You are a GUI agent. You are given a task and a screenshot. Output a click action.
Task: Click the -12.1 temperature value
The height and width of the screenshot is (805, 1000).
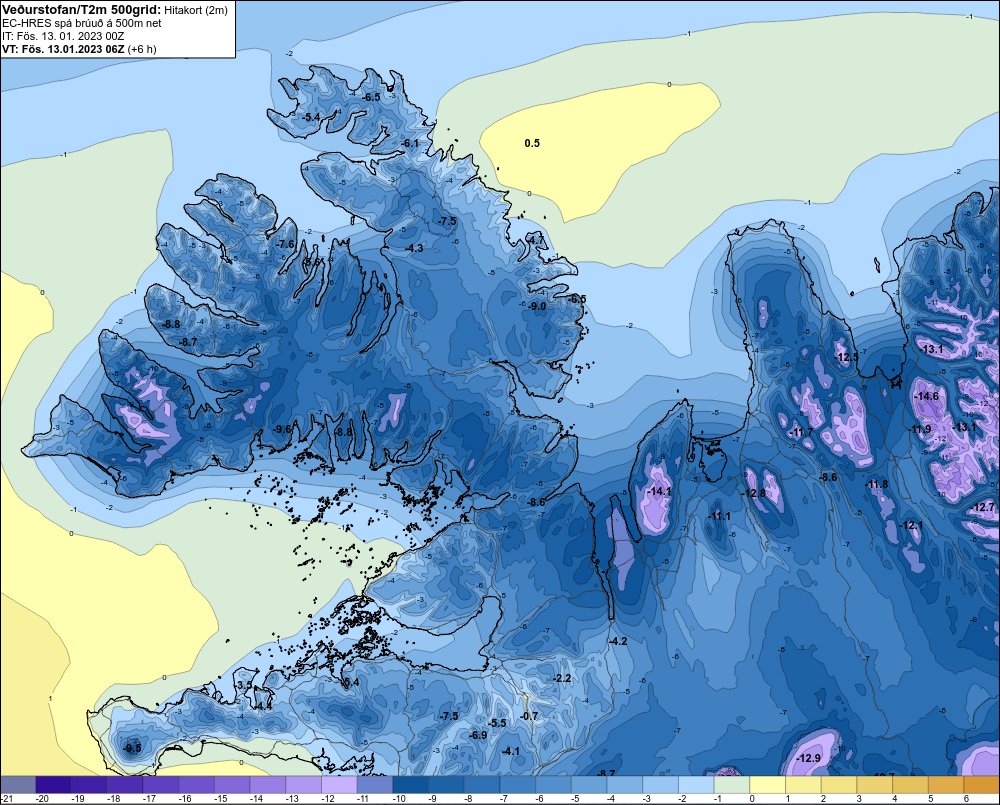[x=911, y=525]
